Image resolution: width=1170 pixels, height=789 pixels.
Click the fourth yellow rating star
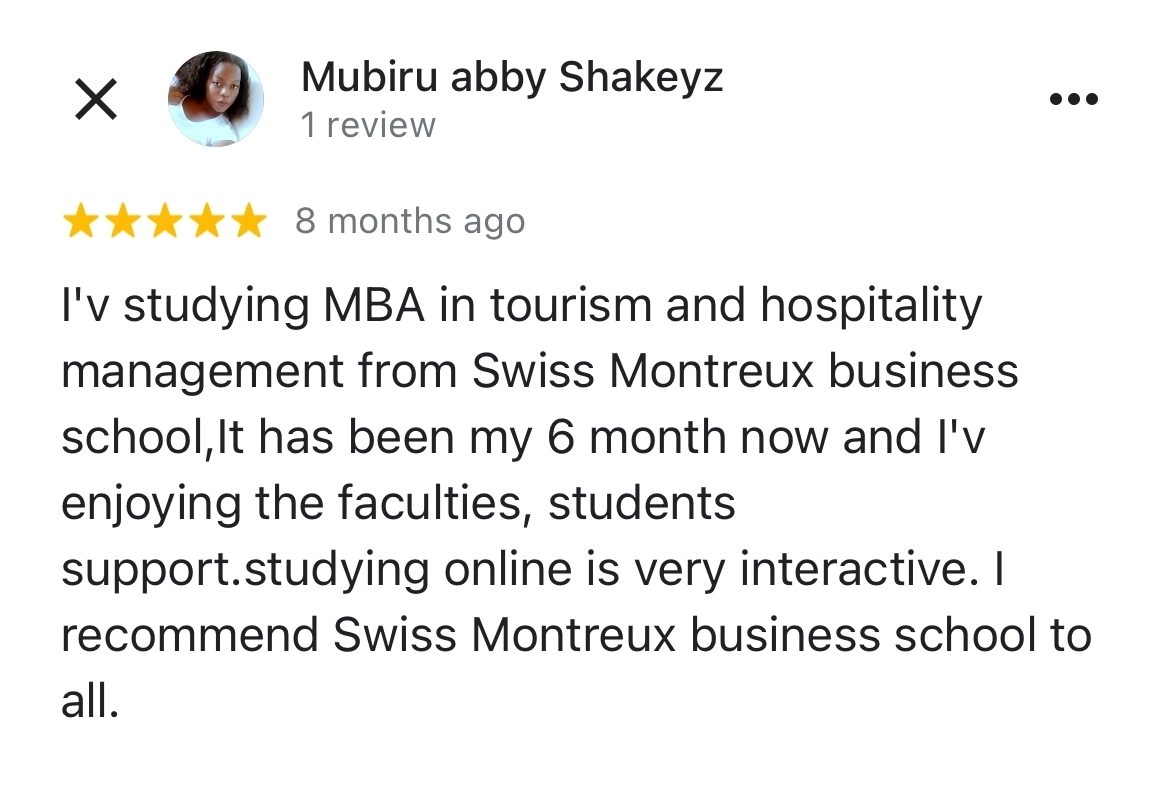[207, 222]
